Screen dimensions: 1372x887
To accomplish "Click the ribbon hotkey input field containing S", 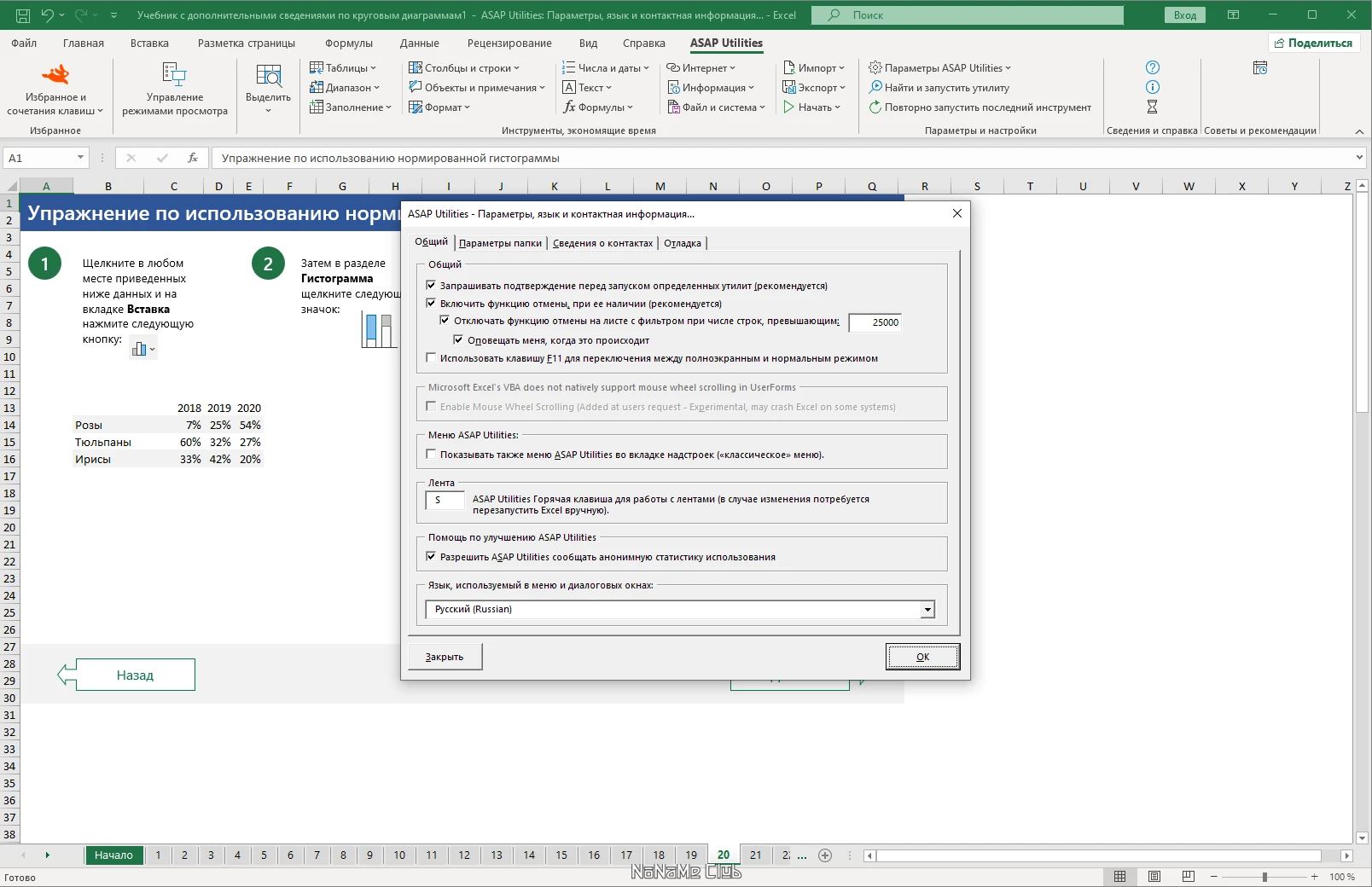I will 445,501.
